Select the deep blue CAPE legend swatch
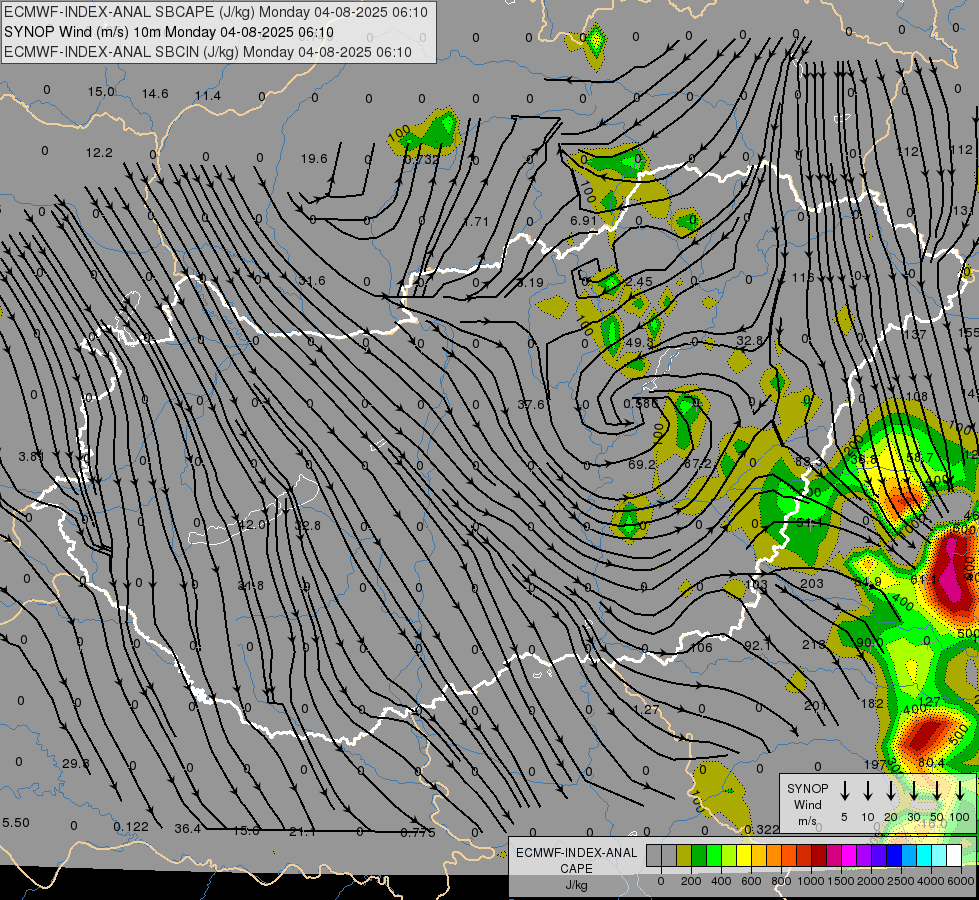The height and width of the screenshot is (900, 979). (x=893, y=856)
